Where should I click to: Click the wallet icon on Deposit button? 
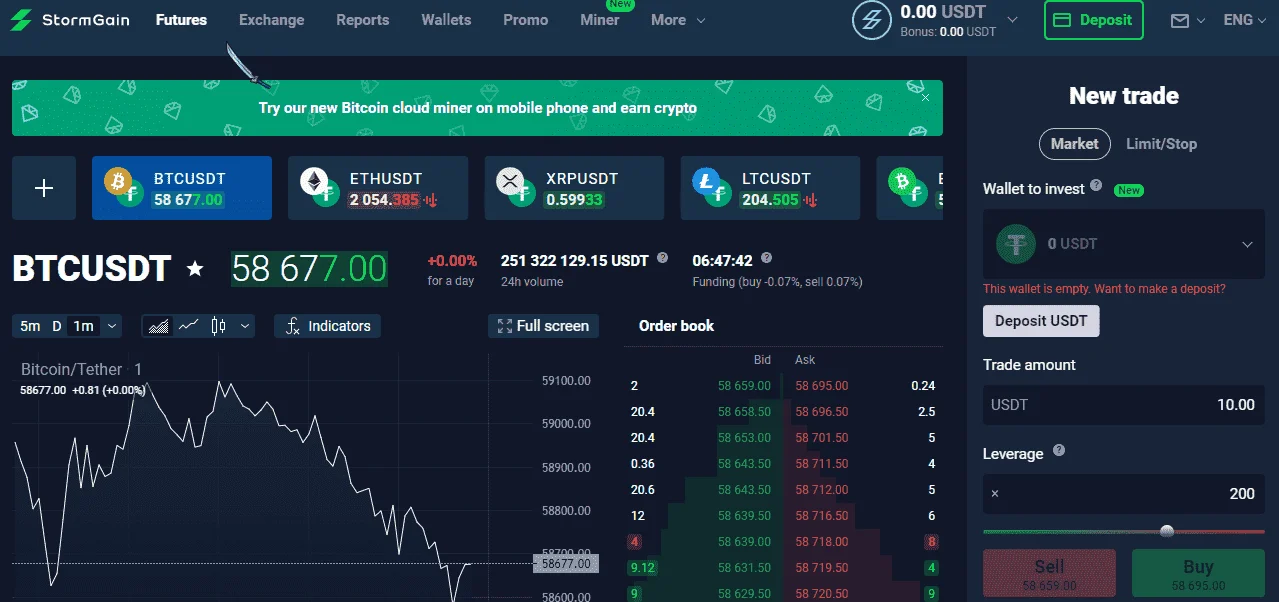1063,20
